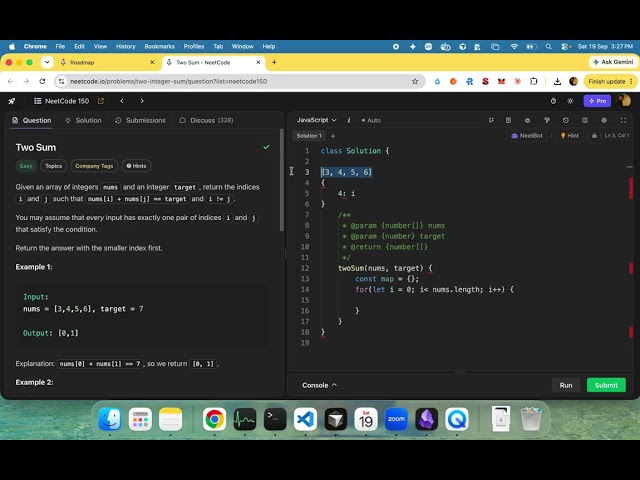The height and width of the screenshot is (480, 640).
Task: Open the NeetCode 150 problem list
Action: click(x=61, y=101)
